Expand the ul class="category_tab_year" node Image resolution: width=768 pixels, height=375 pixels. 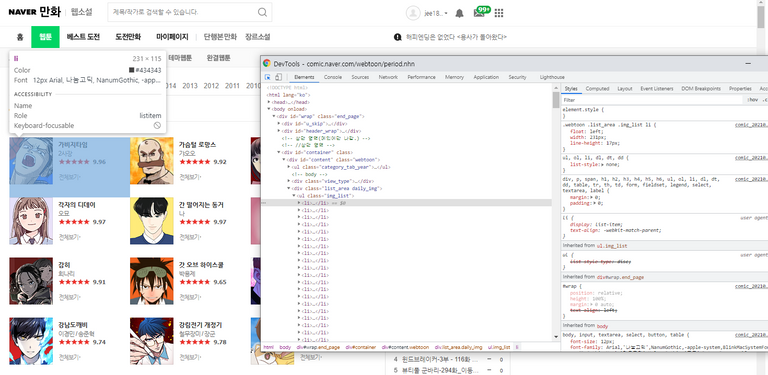pos(288,167)
